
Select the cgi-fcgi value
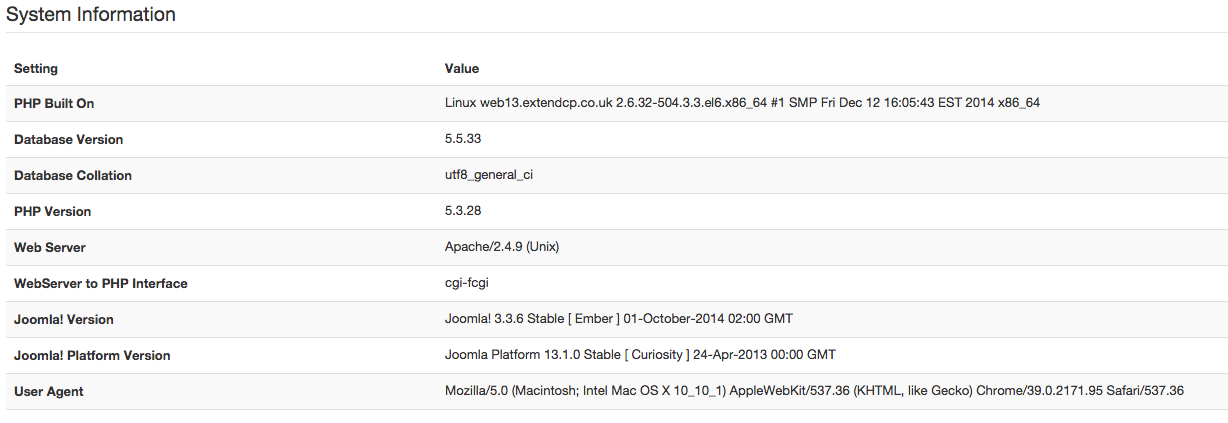click(469, 283)
